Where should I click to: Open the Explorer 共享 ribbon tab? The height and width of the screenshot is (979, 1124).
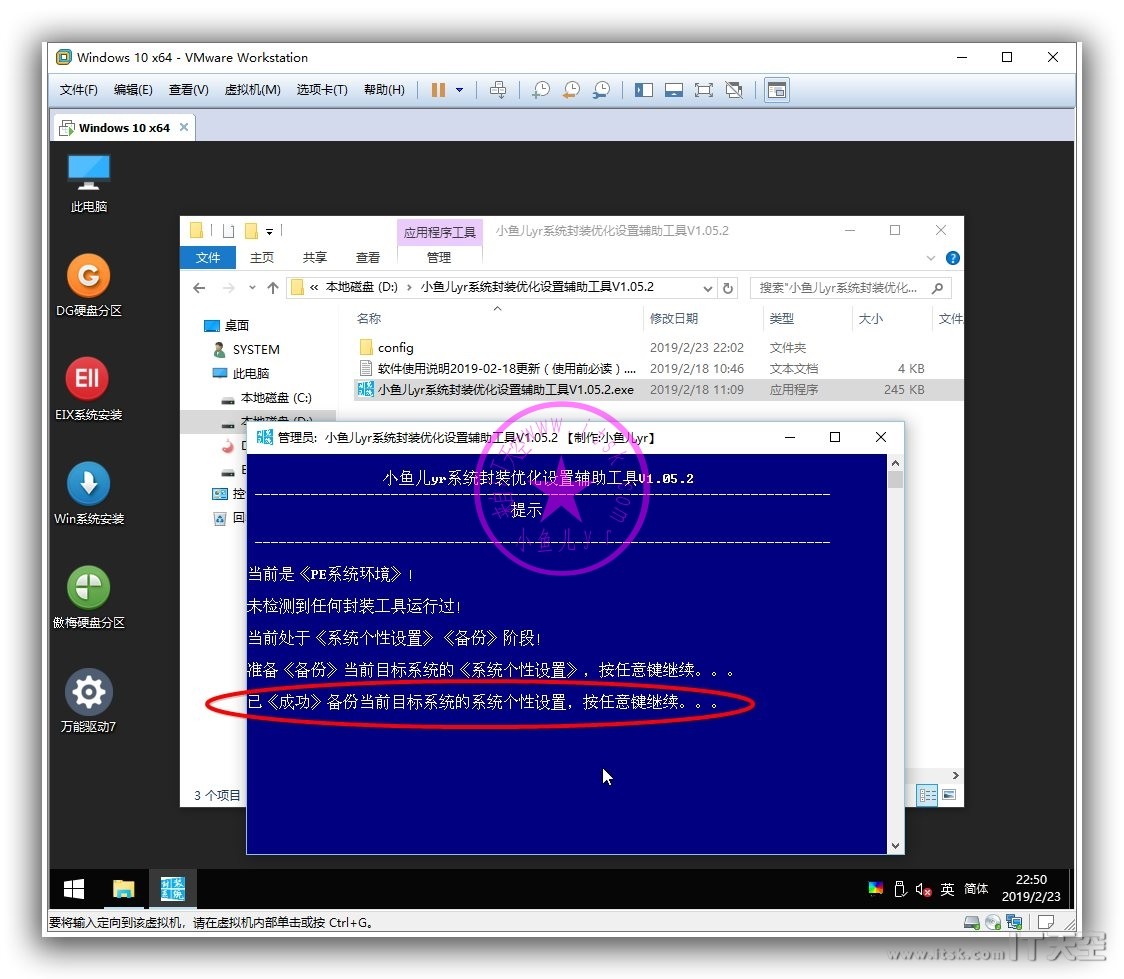(314, 257)
